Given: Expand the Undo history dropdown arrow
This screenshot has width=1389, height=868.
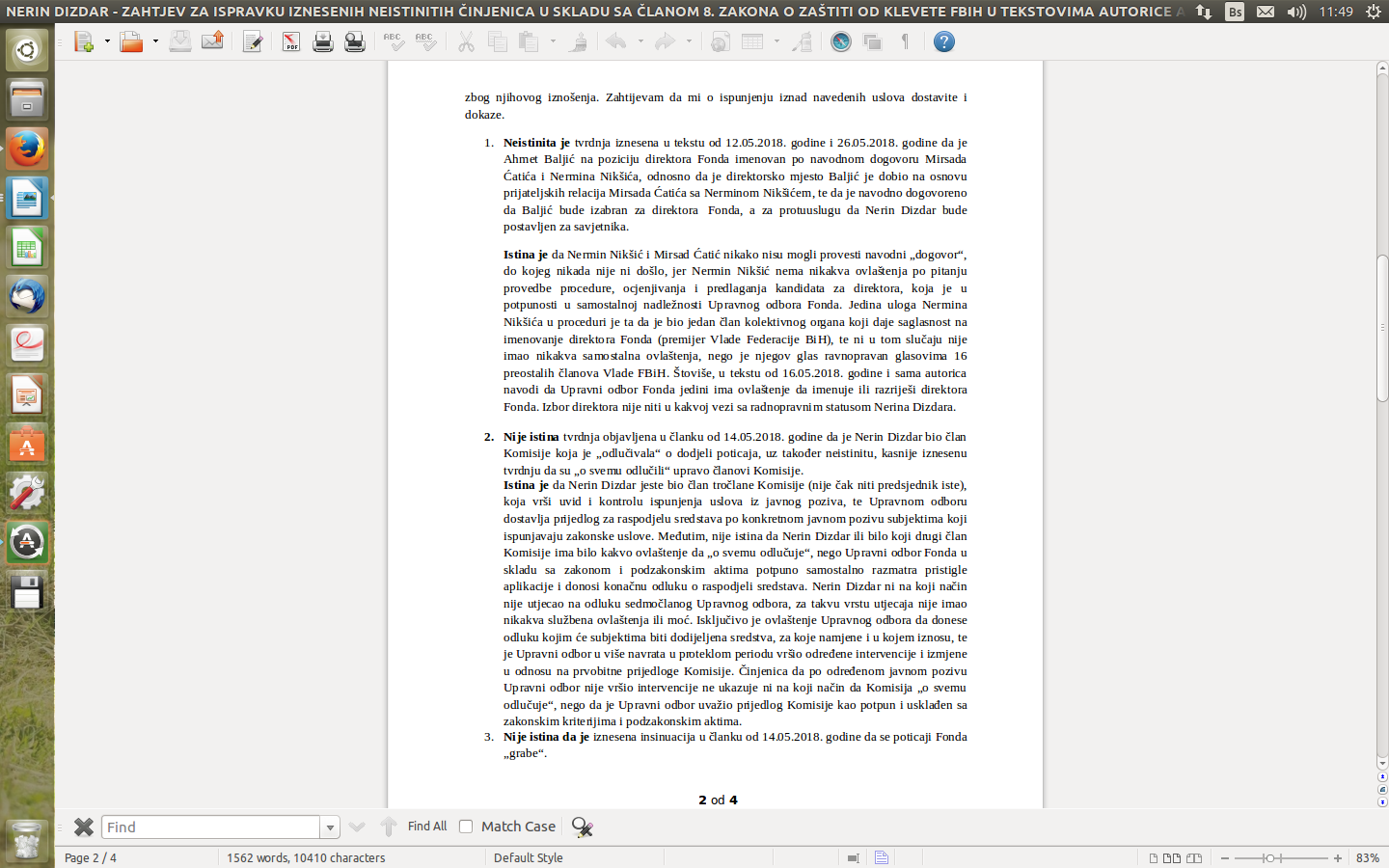Looking at the screenshot, I should 640,41.
